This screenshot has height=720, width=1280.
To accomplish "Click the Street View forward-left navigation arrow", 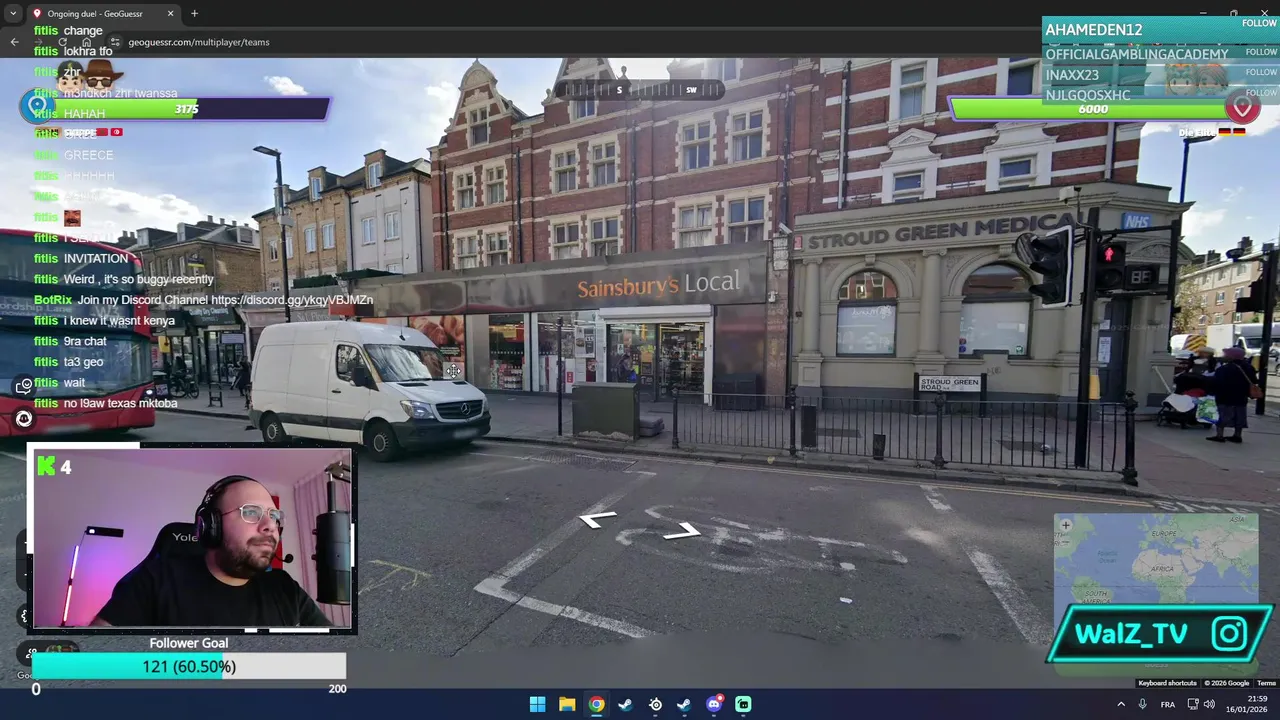I will point(598,519).
